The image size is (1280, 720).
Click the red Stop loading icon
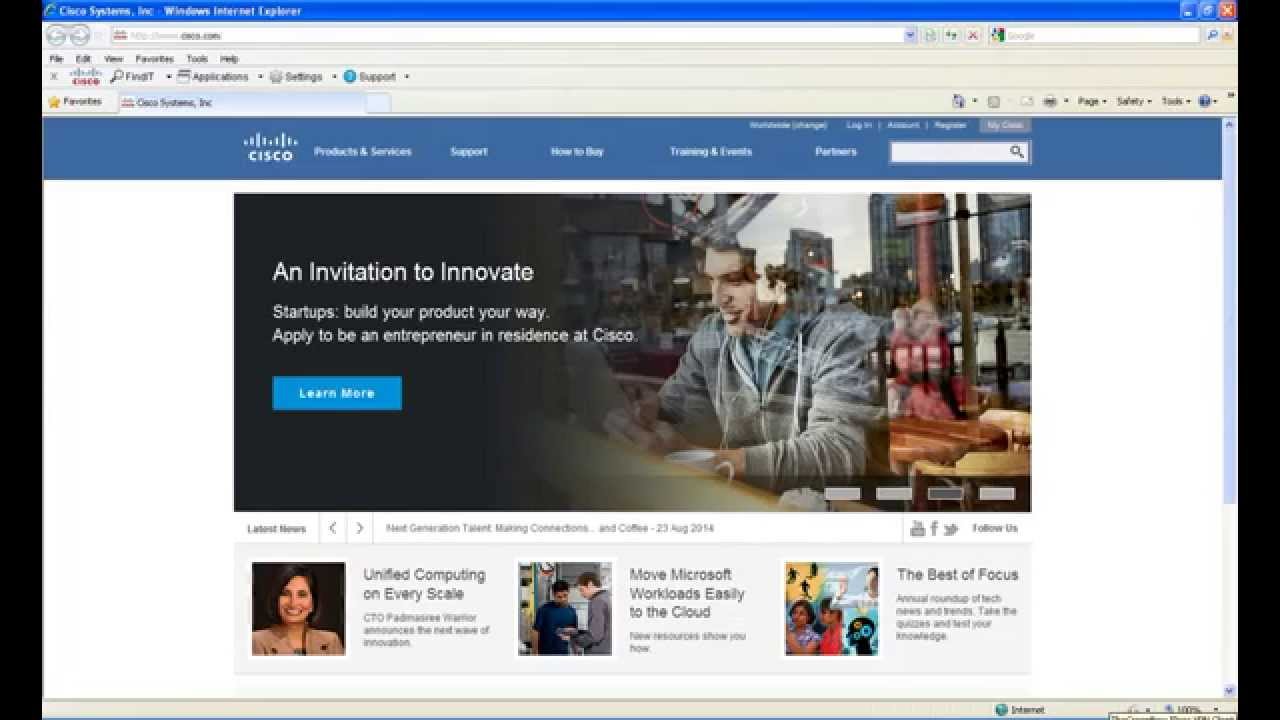[x=972, y=35]
